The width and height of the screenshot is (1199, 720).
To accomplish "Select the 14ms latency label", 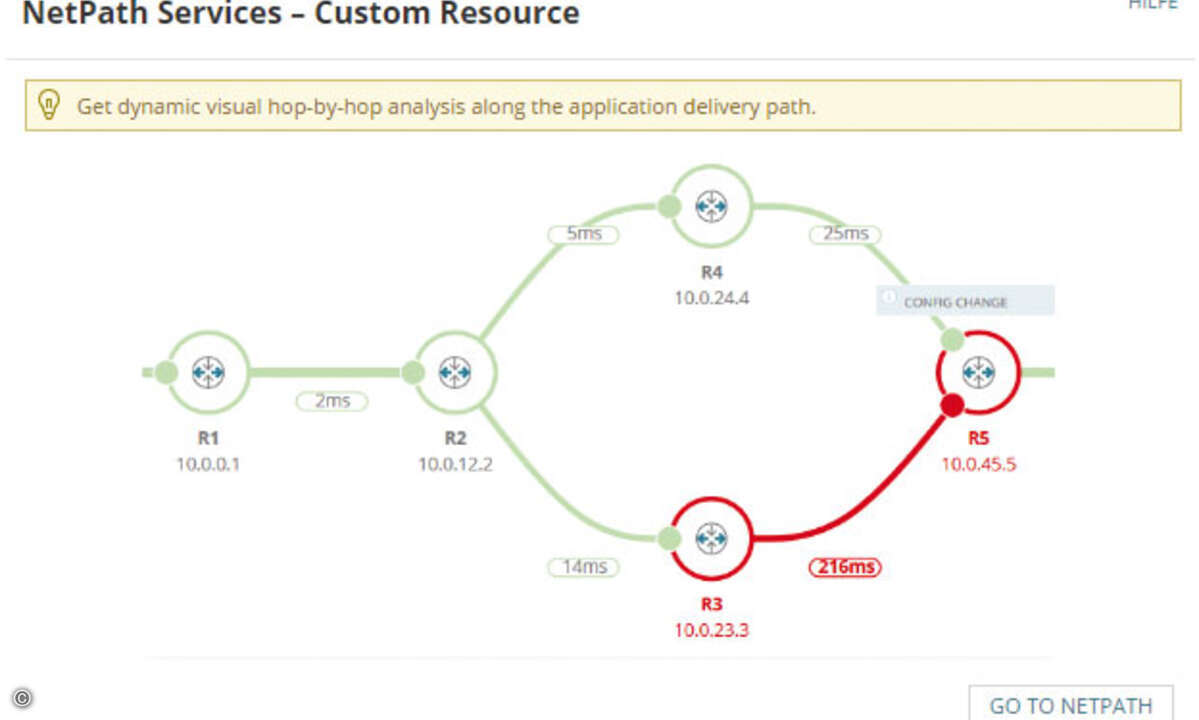I will click(x=583, y=567).
